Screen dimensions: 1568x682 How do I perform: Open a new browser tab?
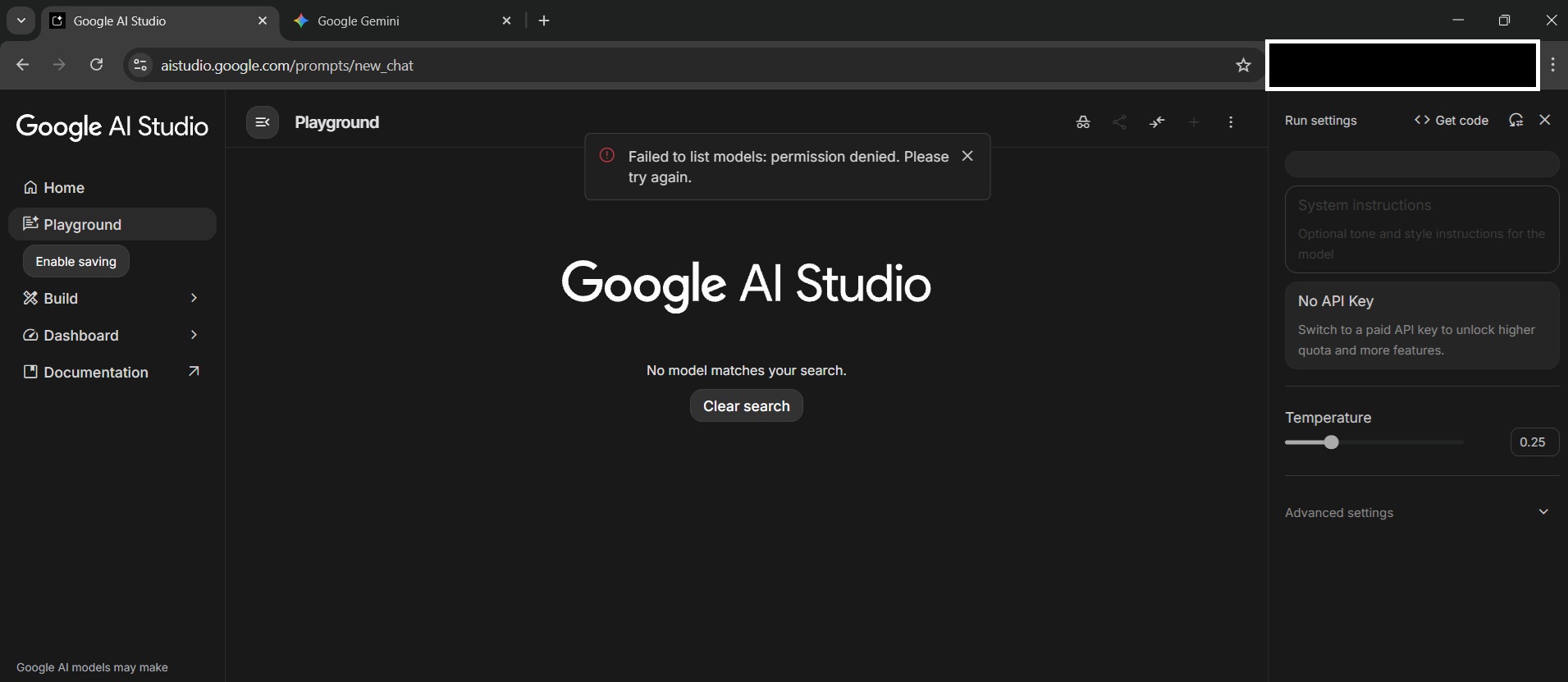544,21
